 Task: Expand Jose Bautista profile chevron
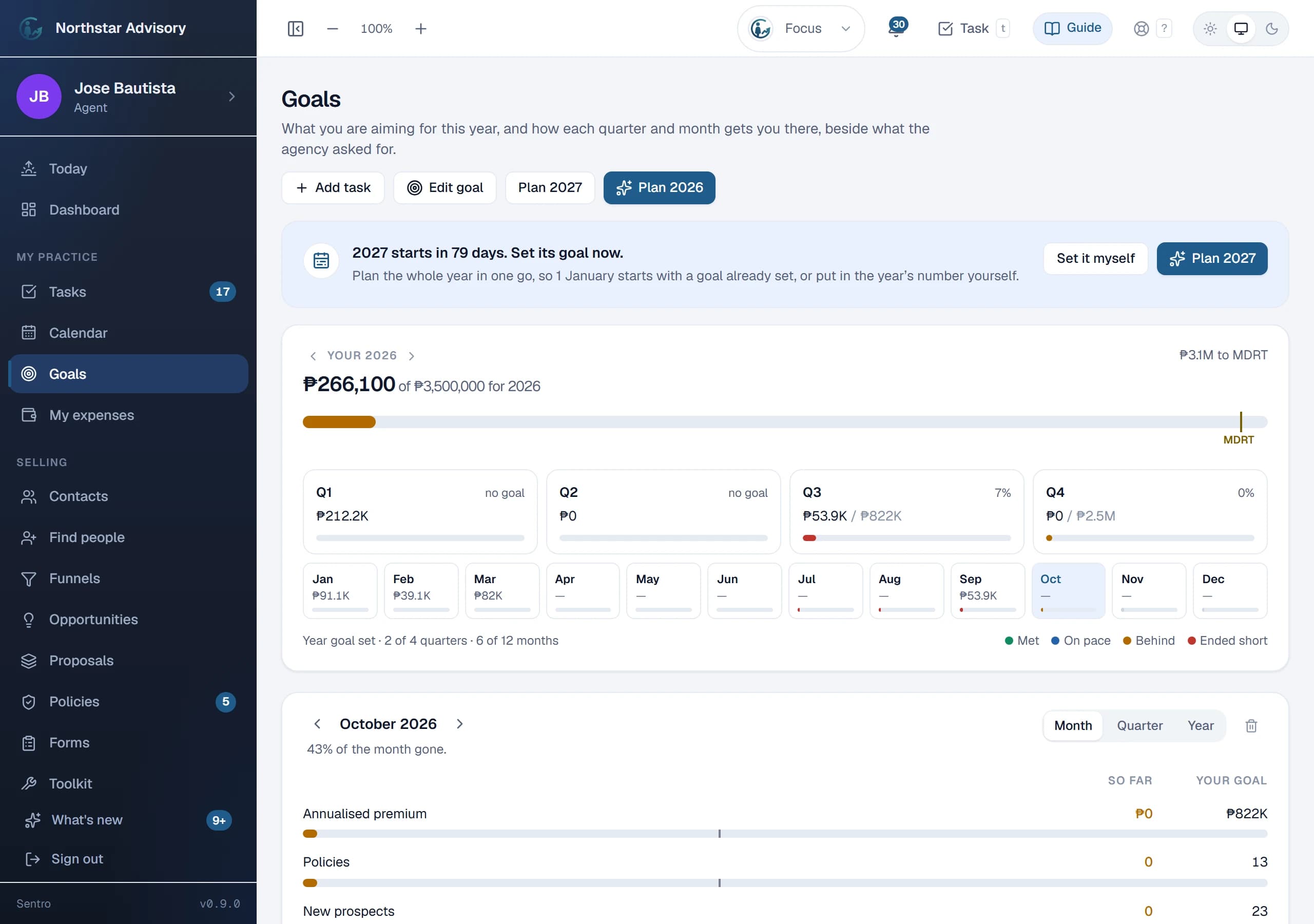coord(232,97)
